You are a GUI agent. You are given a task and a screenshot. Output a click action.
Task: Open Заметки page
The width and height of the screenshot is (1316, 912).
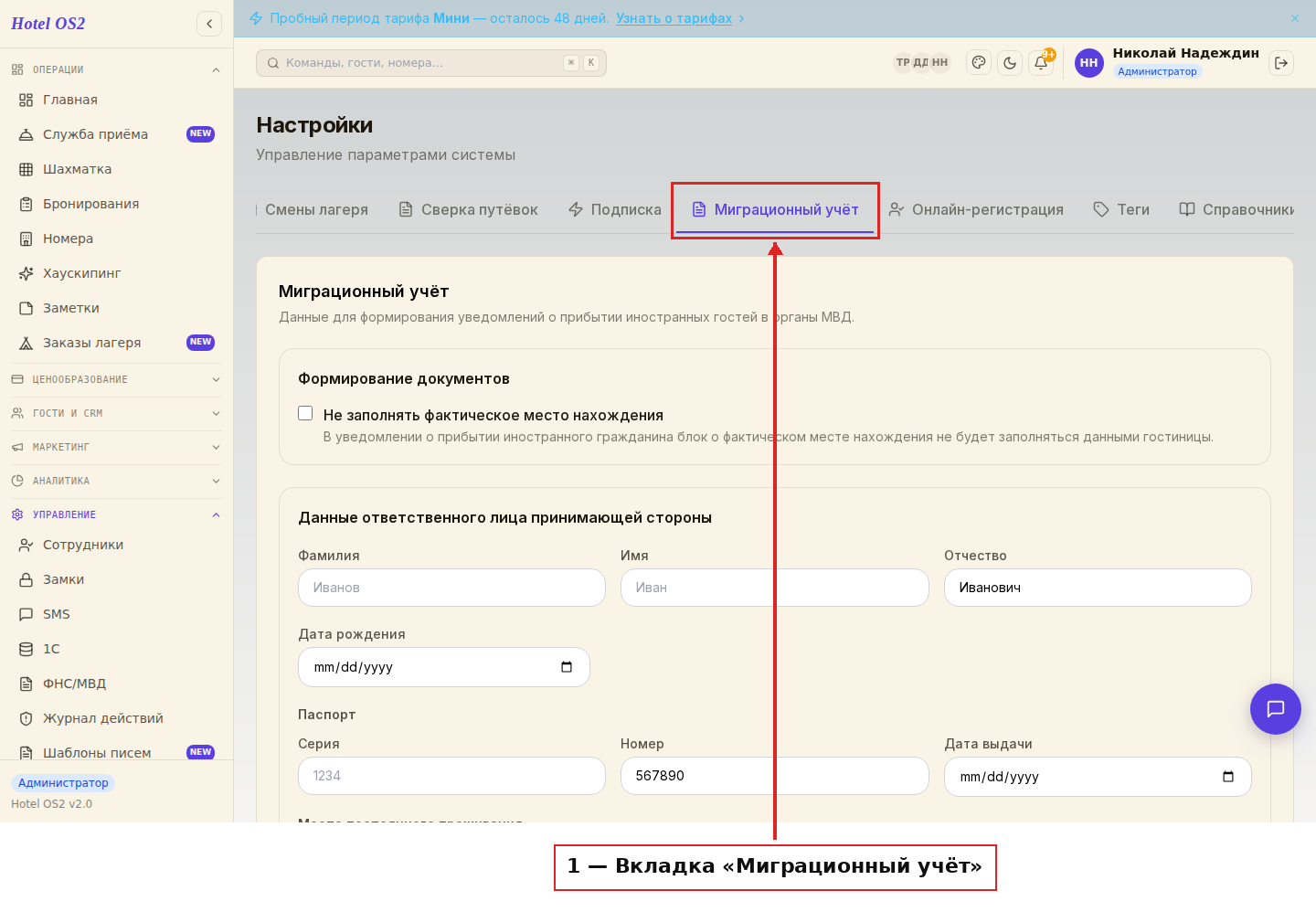point(117,308)
